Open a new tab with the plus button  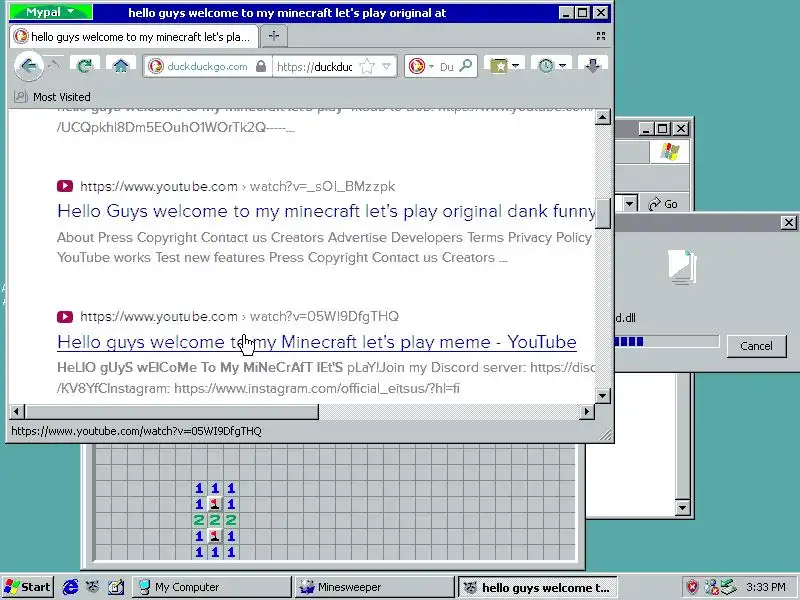pyautogui.click(x=274, y=36)
